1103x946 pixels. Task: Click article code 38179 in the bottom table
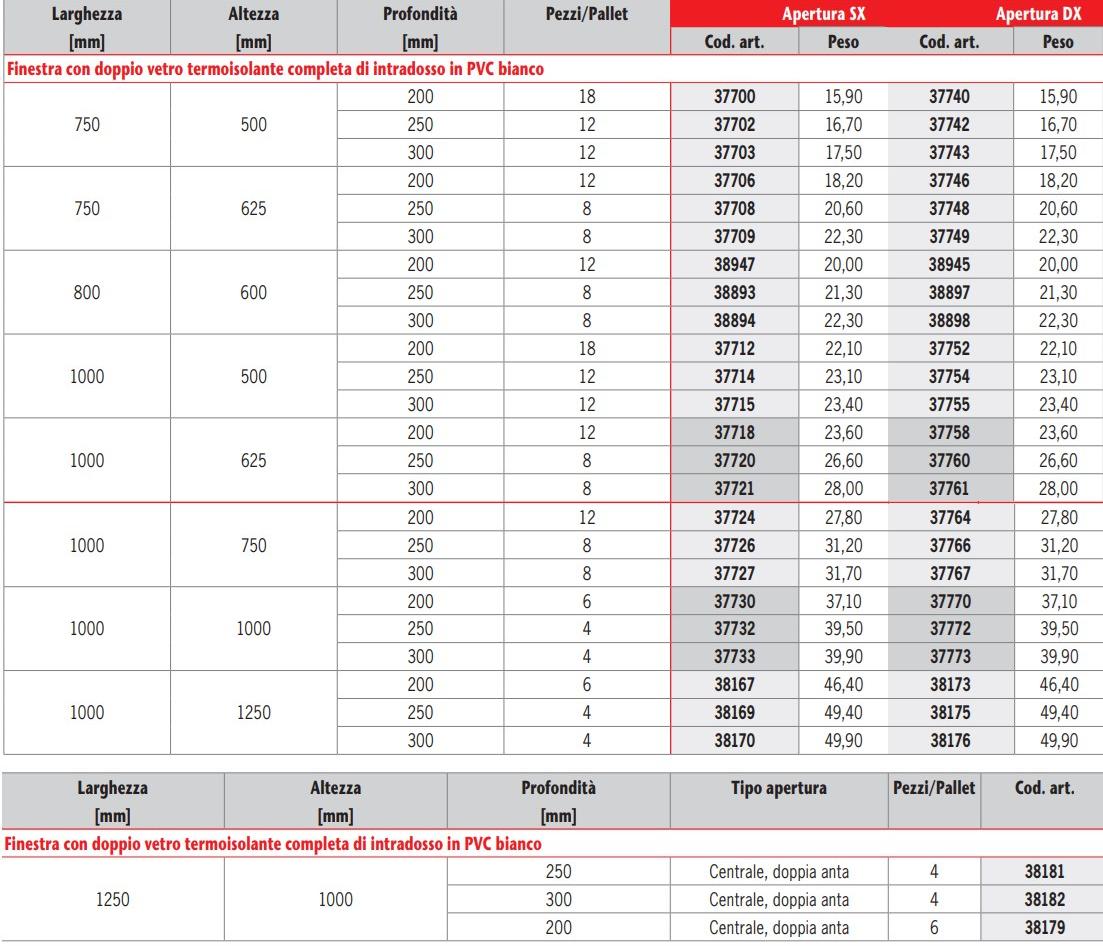tap(1044, 927)
